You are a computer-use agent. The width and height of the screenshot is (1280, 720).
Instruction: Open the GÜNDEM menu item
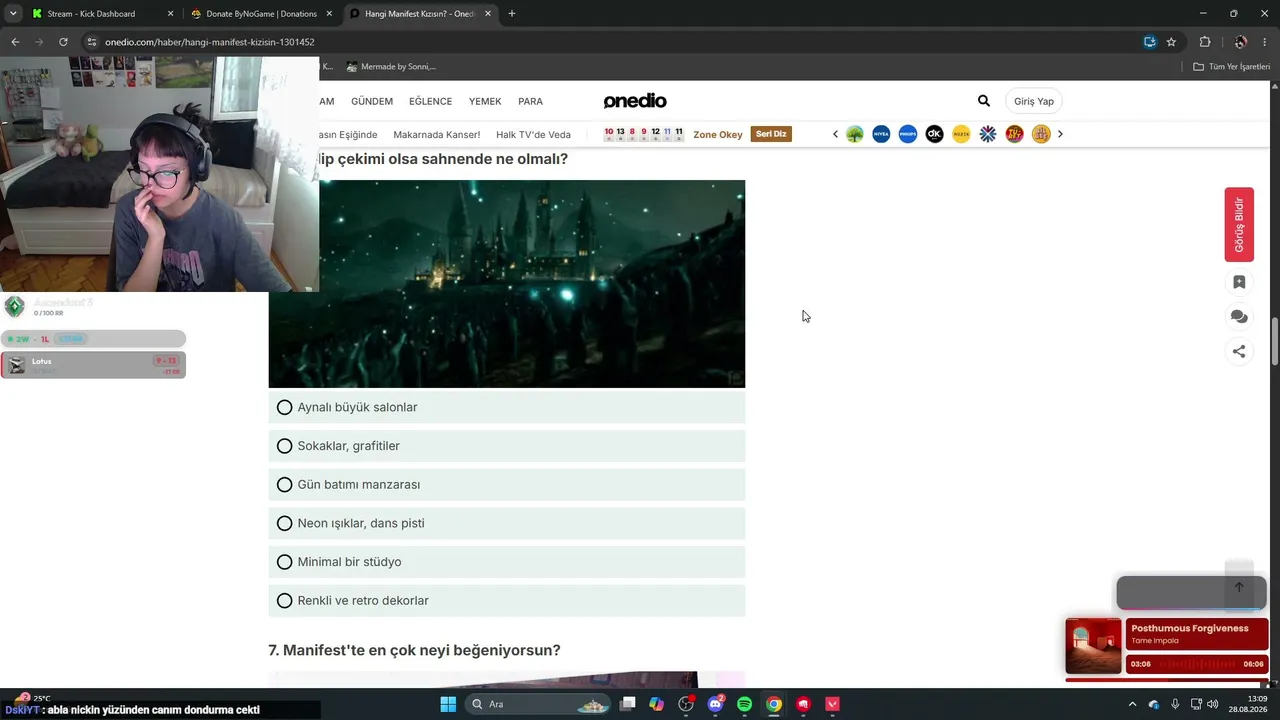[x=372, y=101]
